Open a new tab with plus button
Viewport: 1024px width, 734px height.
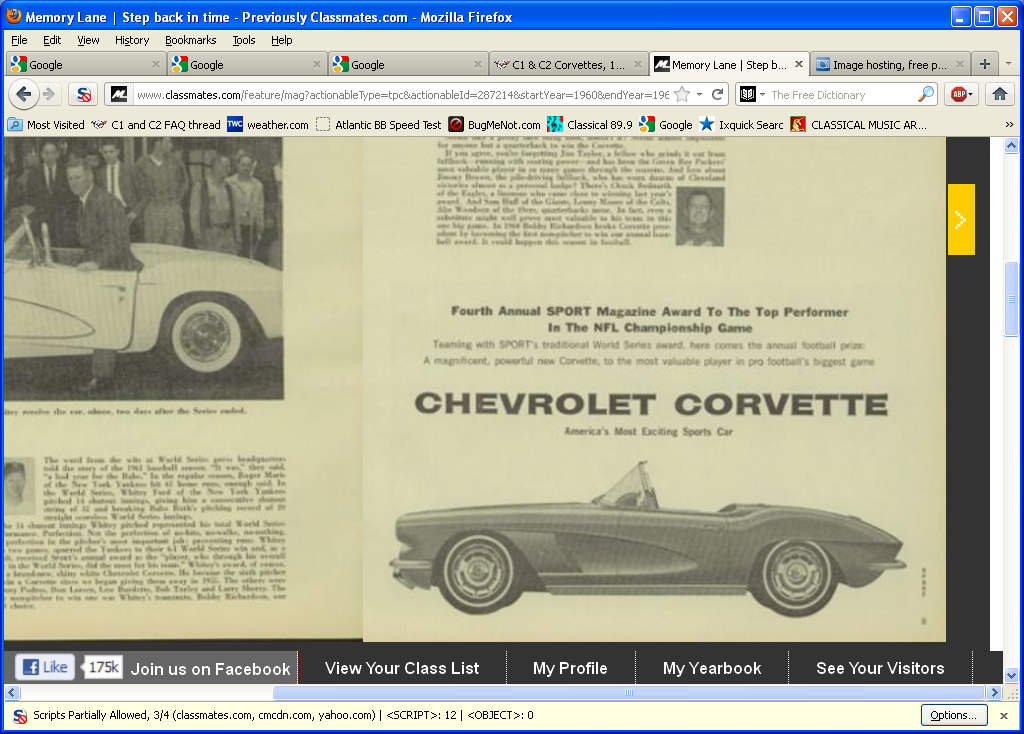985,64
